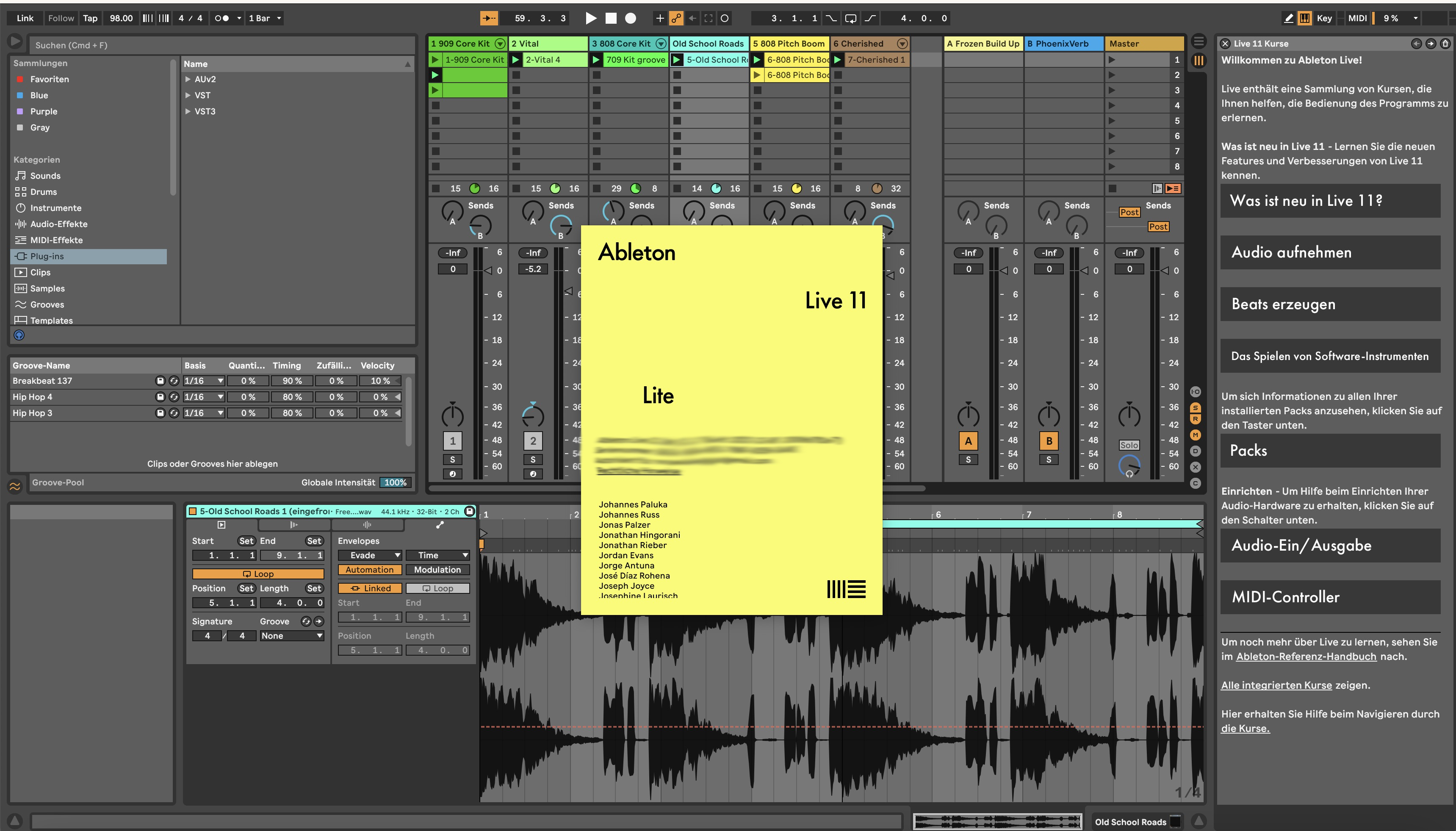
Task: Click the Punch-Out switch icon
Action: [870, 18]
